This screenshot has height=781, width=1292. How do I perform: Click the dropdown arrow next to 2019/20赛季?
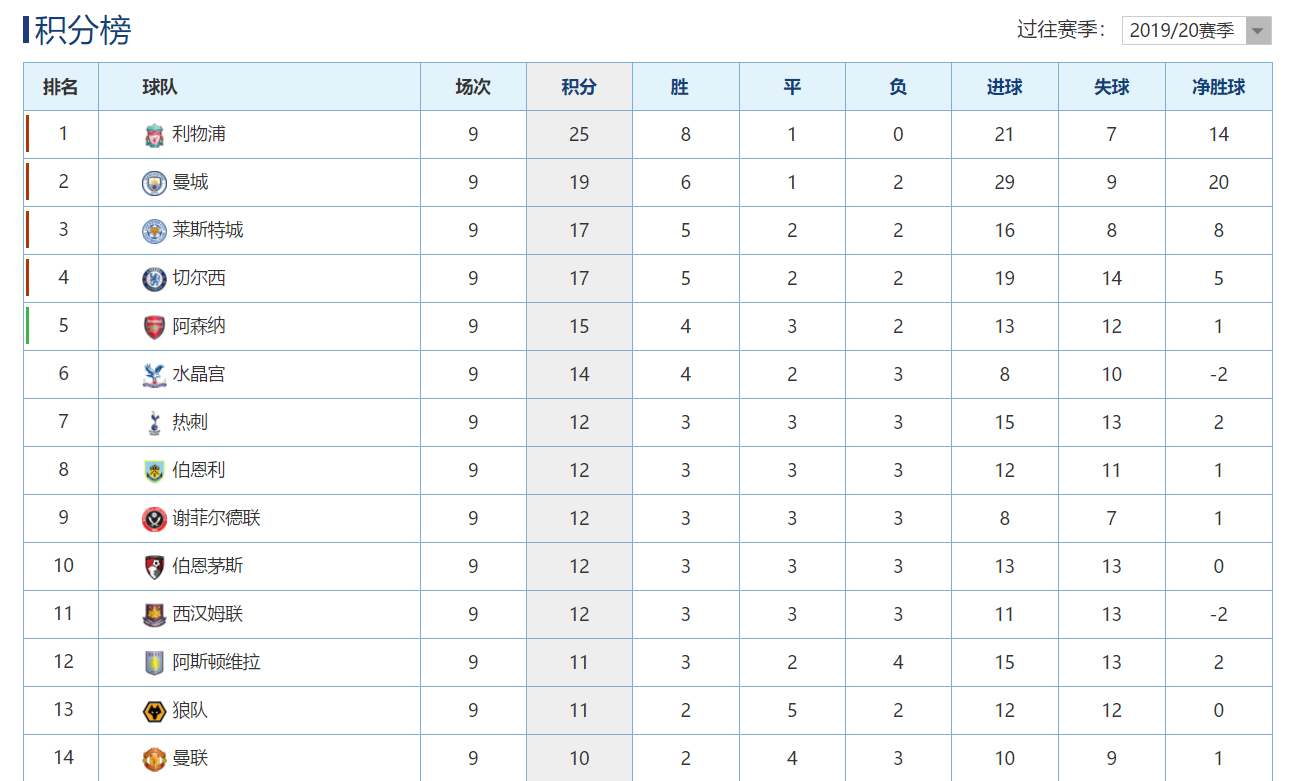(x=1259, y=31)
